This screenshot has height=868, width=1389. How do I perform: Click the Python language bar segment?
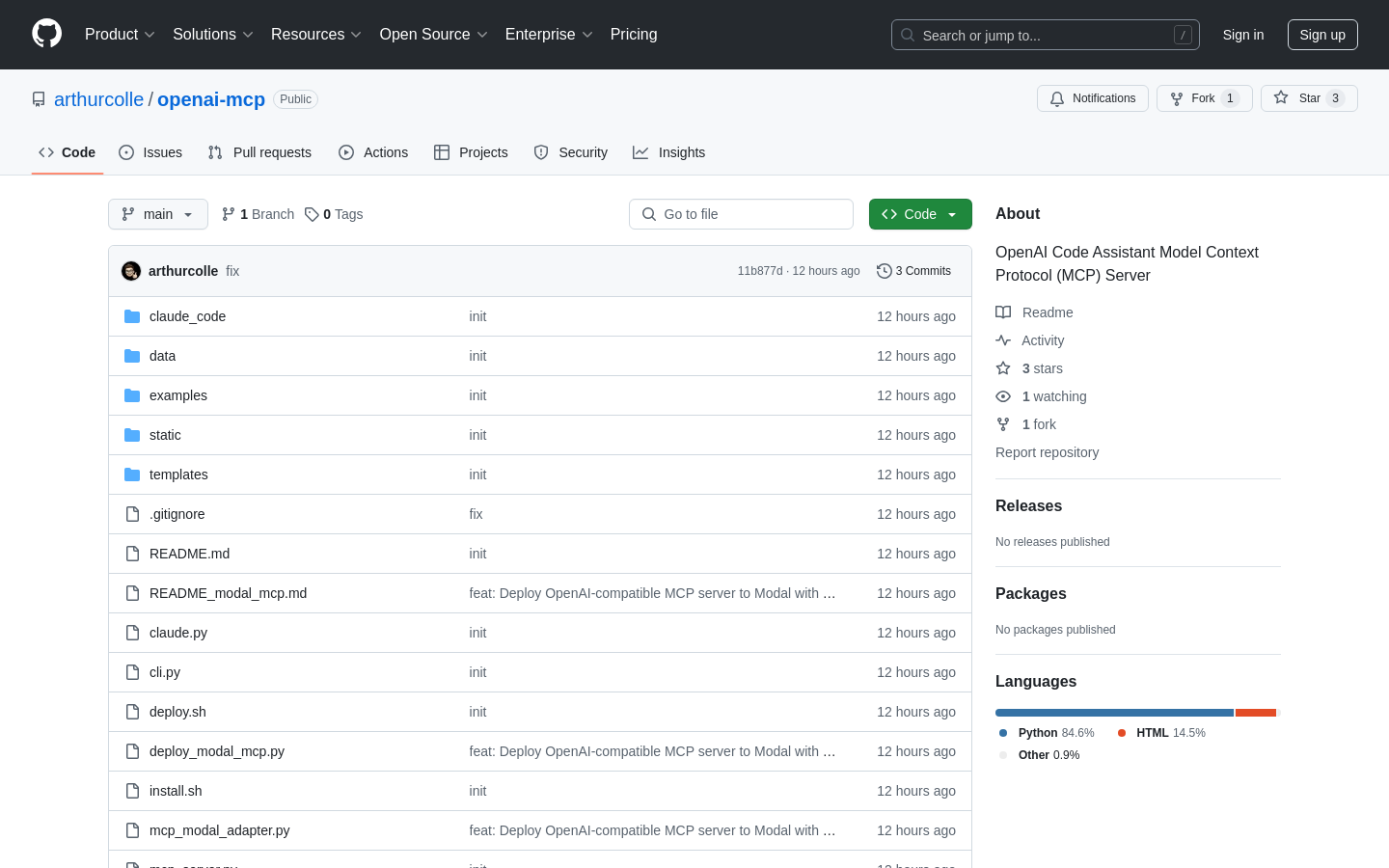pos(1114,713)
